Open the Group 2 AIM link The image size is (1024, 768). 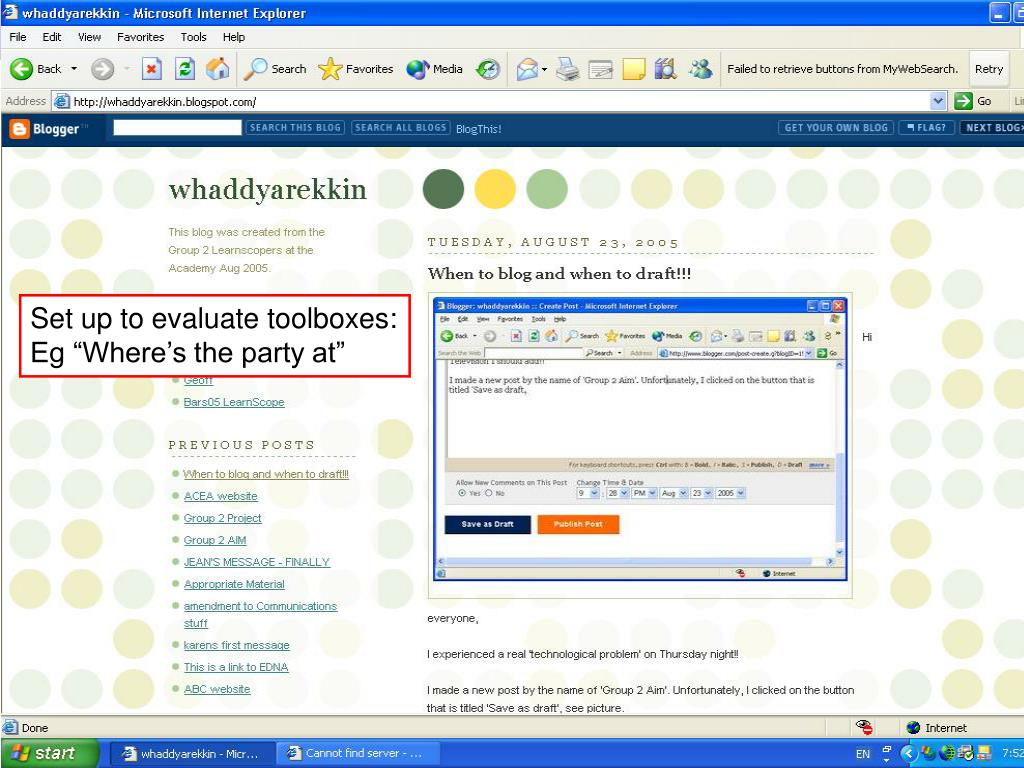pyautogui.click(x=215, y=540)
